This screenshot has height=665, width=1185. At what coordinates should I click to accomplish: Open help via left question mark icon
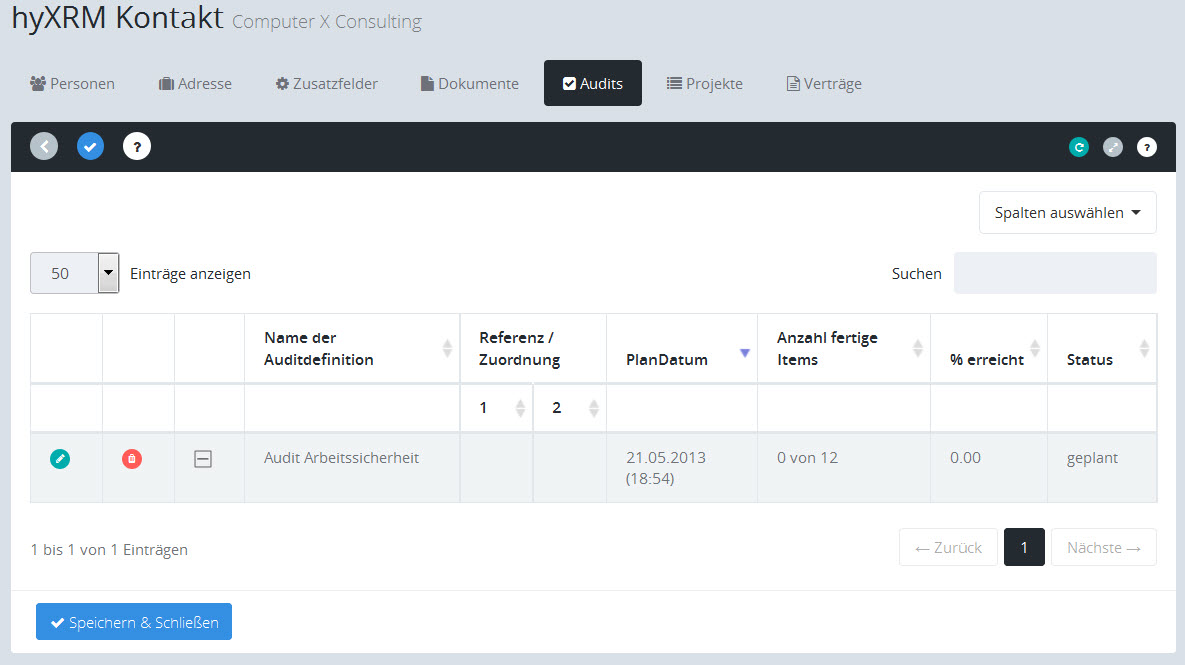(x=137, y=147)
